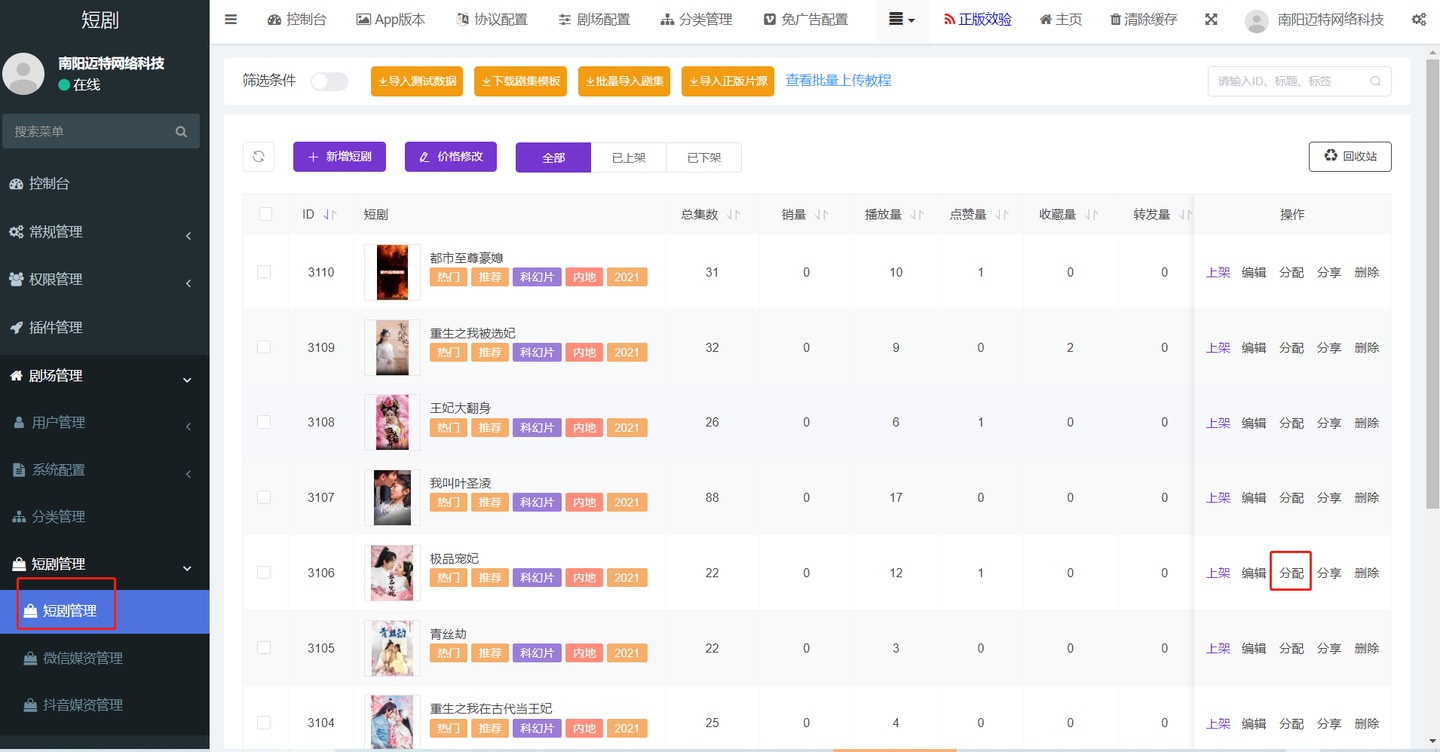Click the table refresh icon button
The image size is (1440, 752).
pyautogui.click(x=258, y=156)
